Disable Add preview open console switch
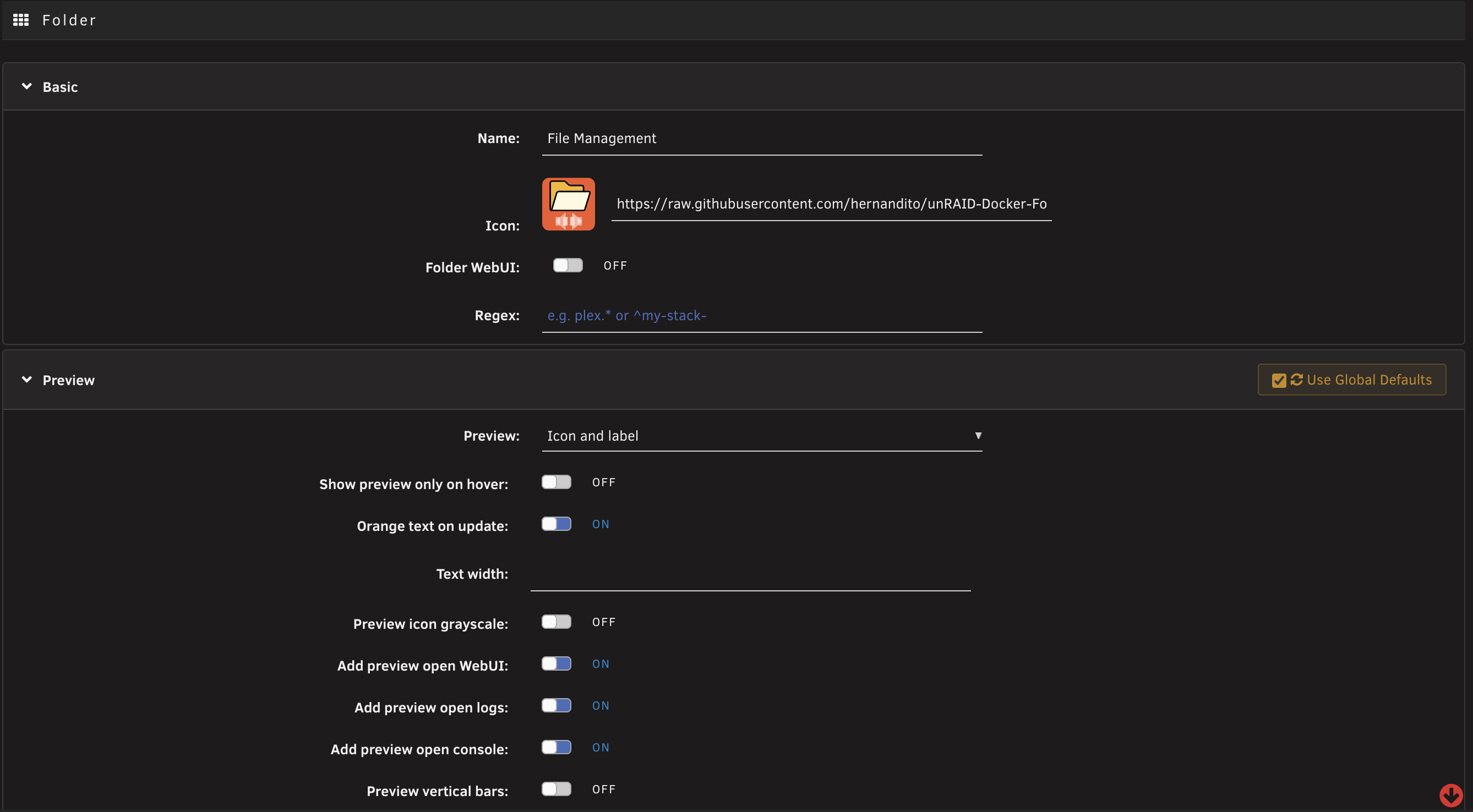The width and height of the screenshot is (1473, 812). (x=557, y=748)
